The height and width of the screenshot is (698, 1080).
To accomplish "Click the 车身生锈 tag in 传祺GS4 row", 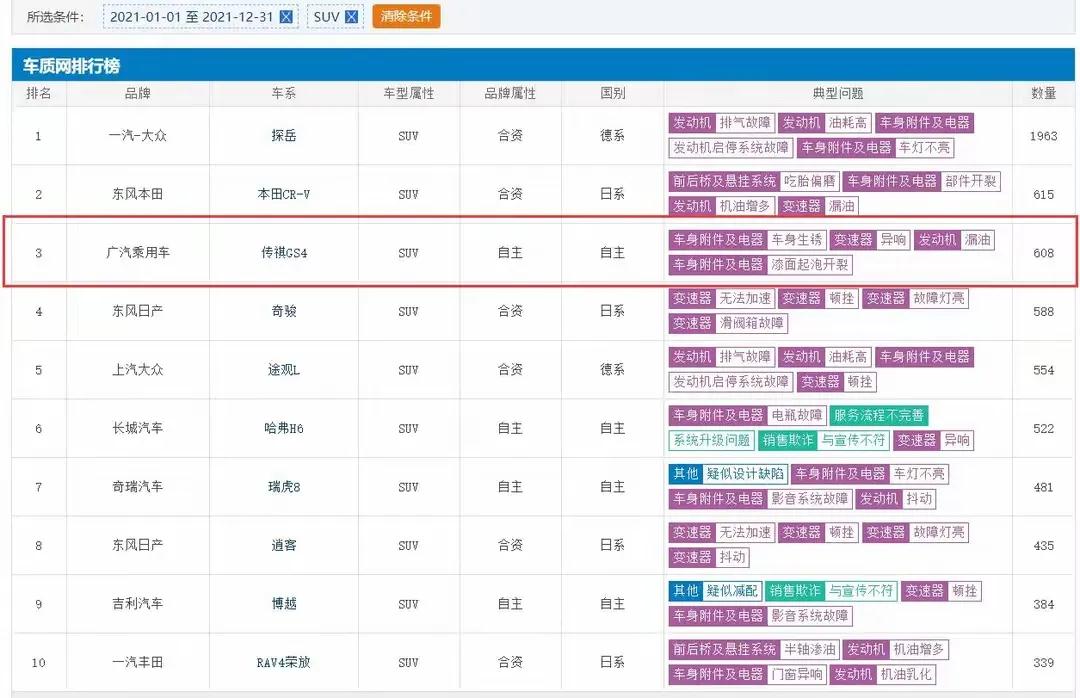I will (x=796, y=240).
